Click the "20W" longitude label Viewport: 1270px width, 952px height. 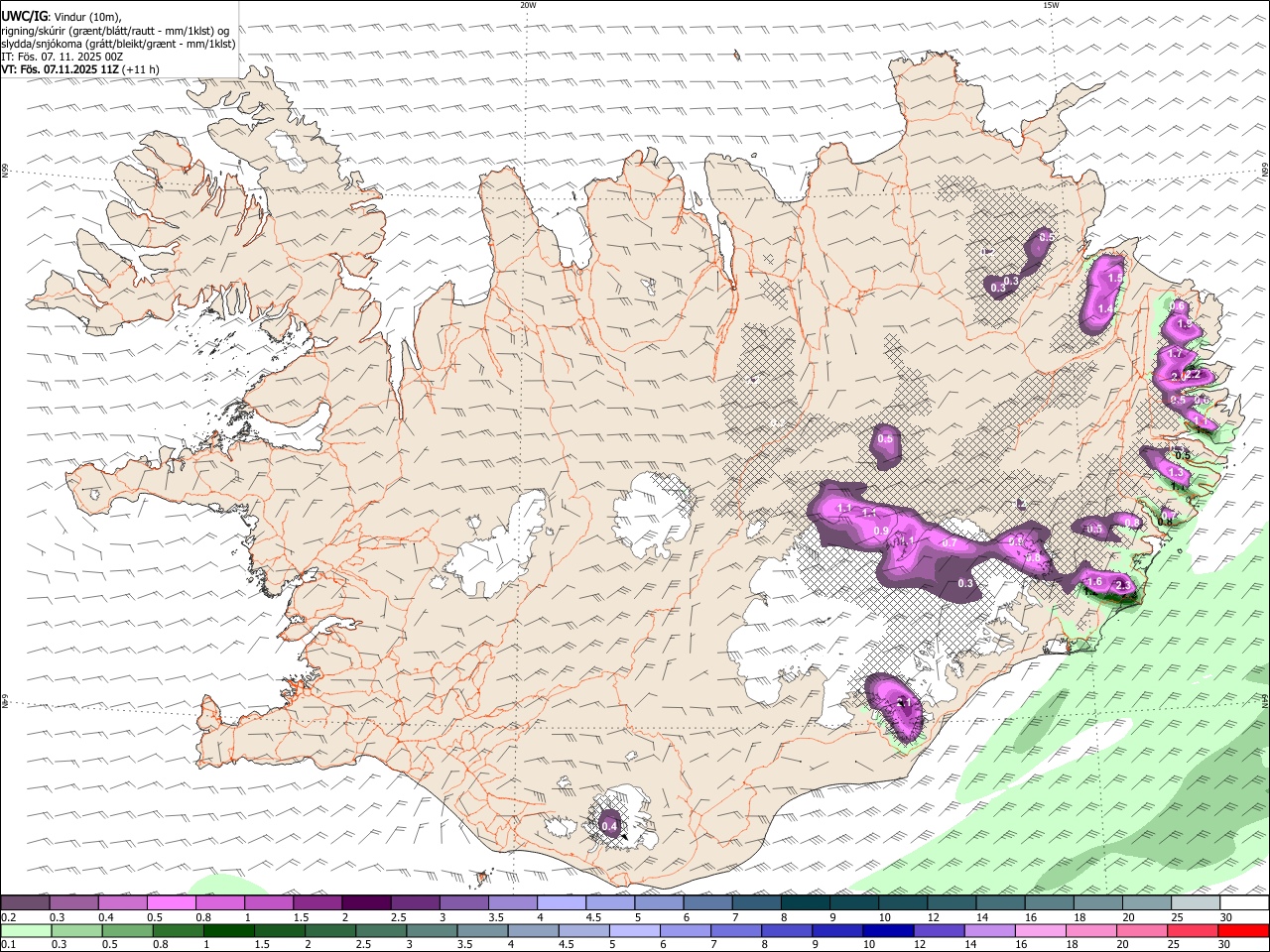528,5
